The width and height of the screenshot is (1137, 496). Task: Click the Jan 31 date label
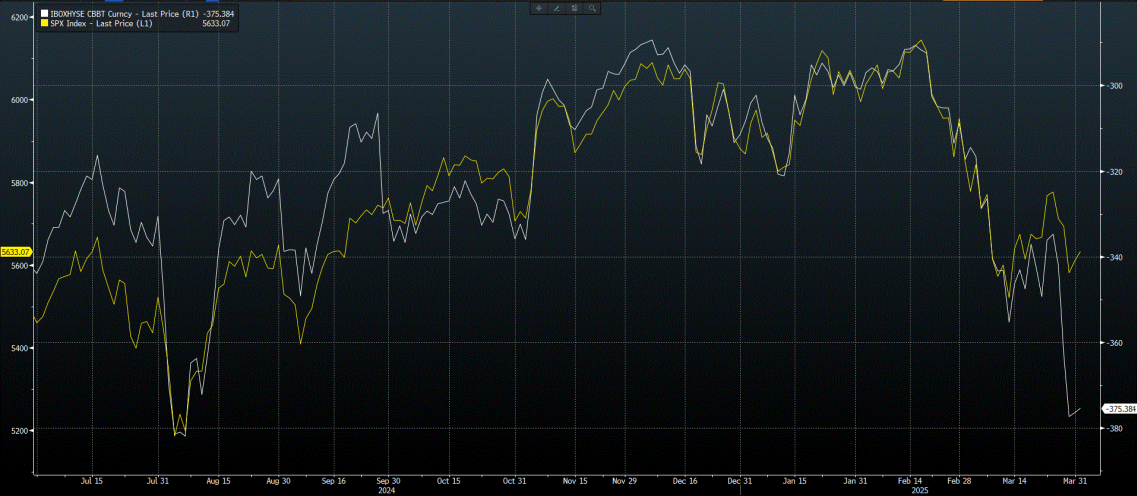[855, 480]
